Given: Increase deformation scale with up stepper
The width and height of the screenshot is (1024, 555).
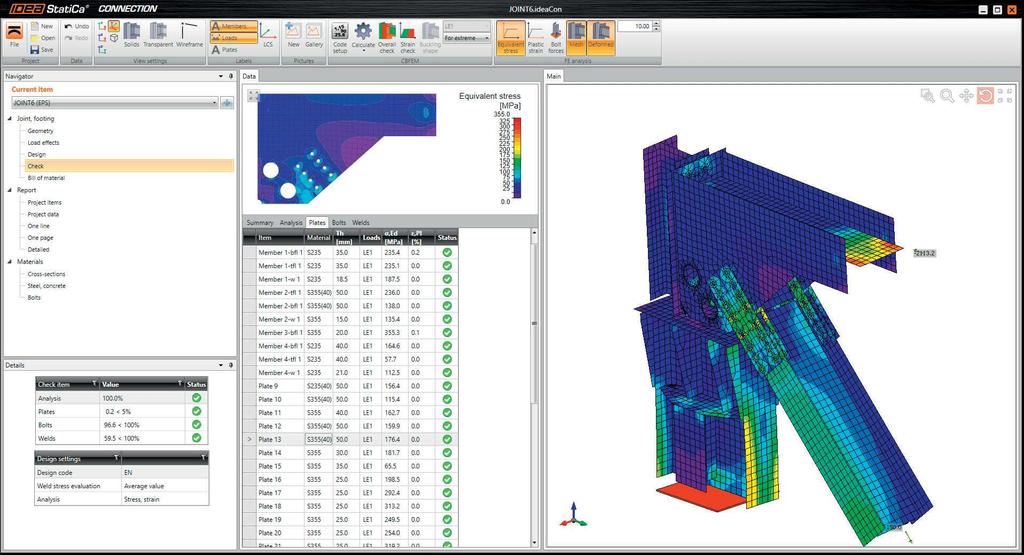Looking at the screenshot, I should (656, 24).
